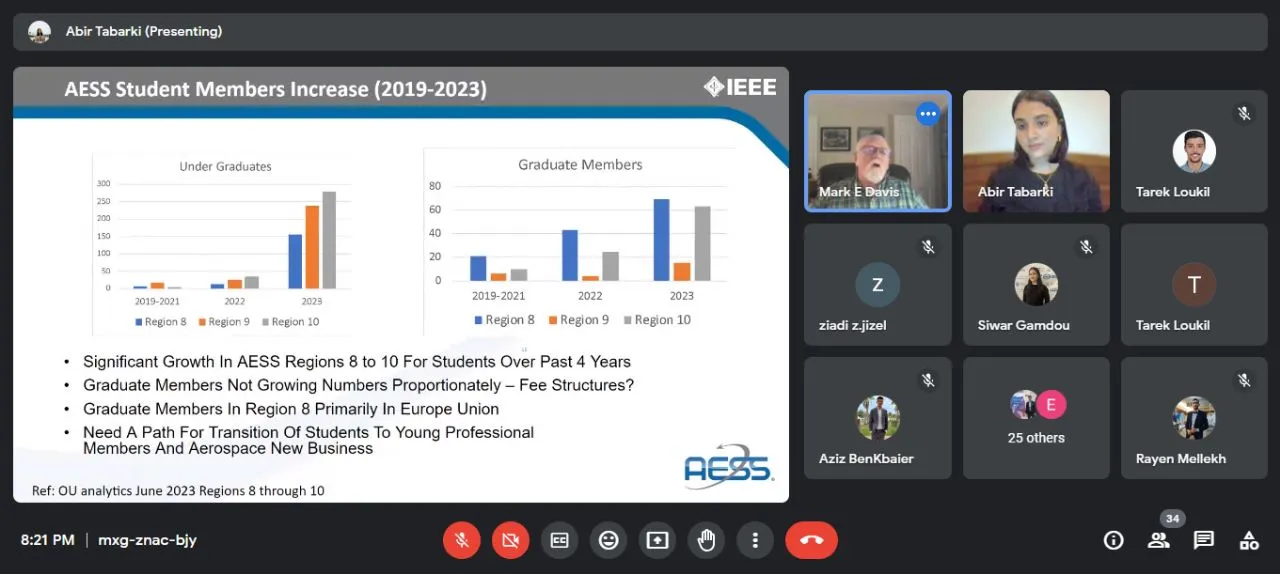This screenshot has height=574, width=1280.
Task: Turn on camera with the red video button
Action: click(511, 540)
